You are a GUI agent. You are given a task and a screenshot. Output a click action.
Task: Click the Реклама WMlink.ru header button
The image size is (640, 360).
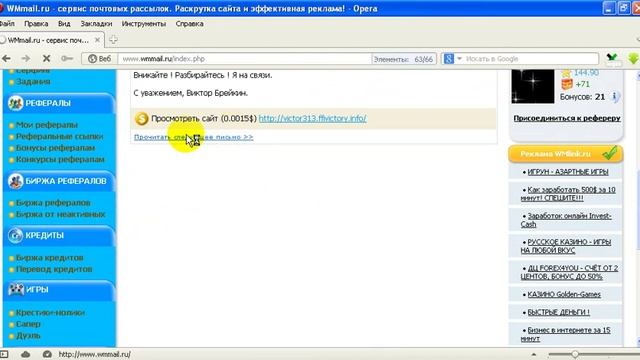click(x=566, y=154)
